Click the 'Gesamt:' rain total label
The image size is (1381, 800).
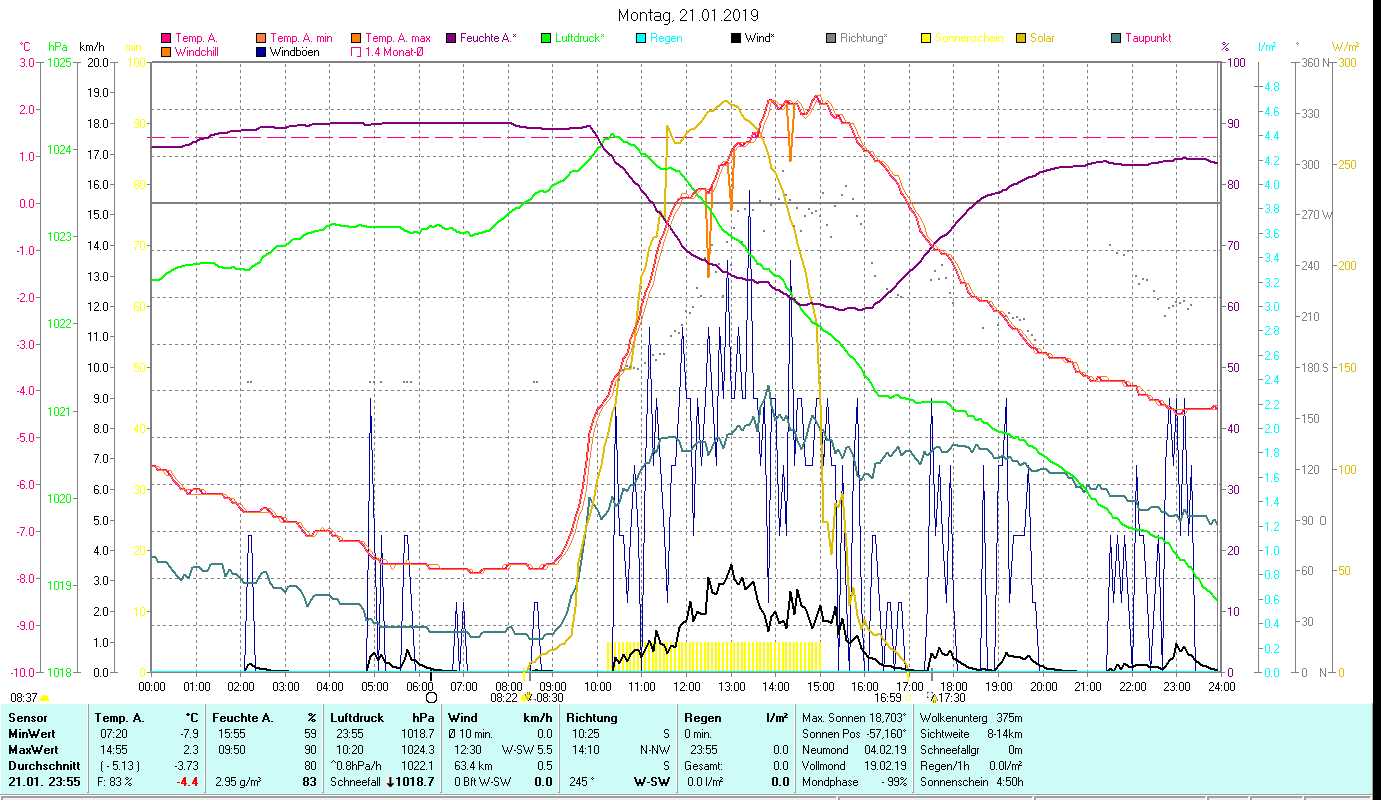(704, 766)
